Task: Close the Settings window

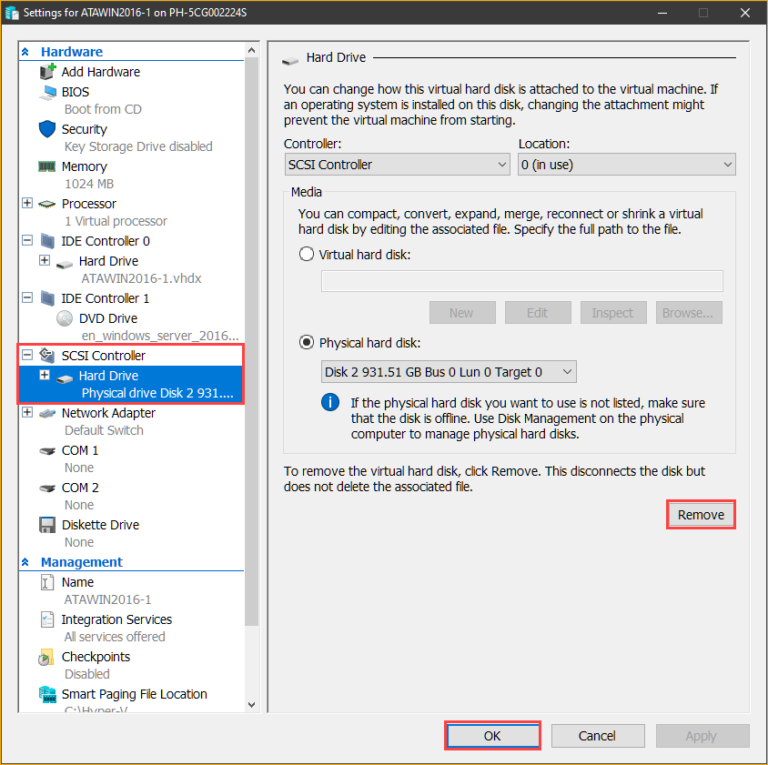Action: pos(745,13)
